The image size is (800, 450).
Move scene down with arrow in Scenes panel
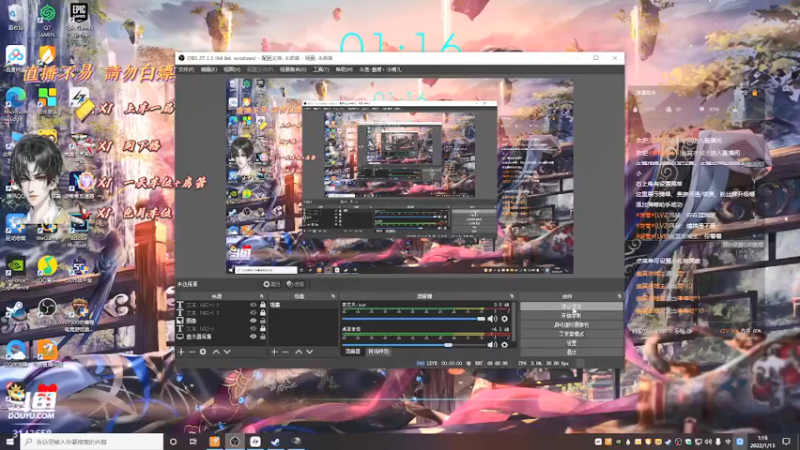(x=310, y=352)
